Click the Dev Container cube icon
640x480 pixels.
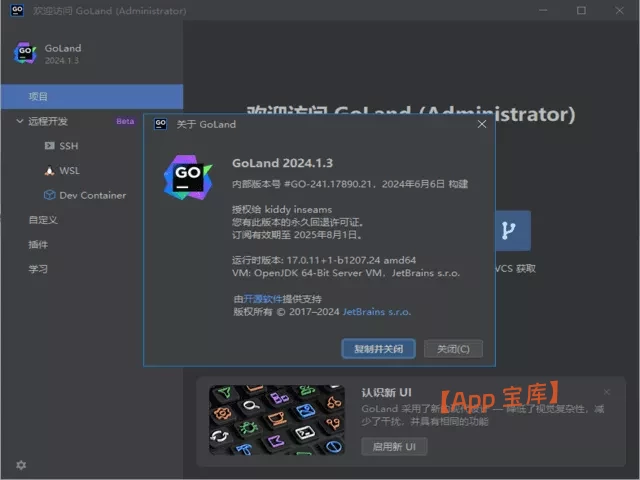point(49,195)
